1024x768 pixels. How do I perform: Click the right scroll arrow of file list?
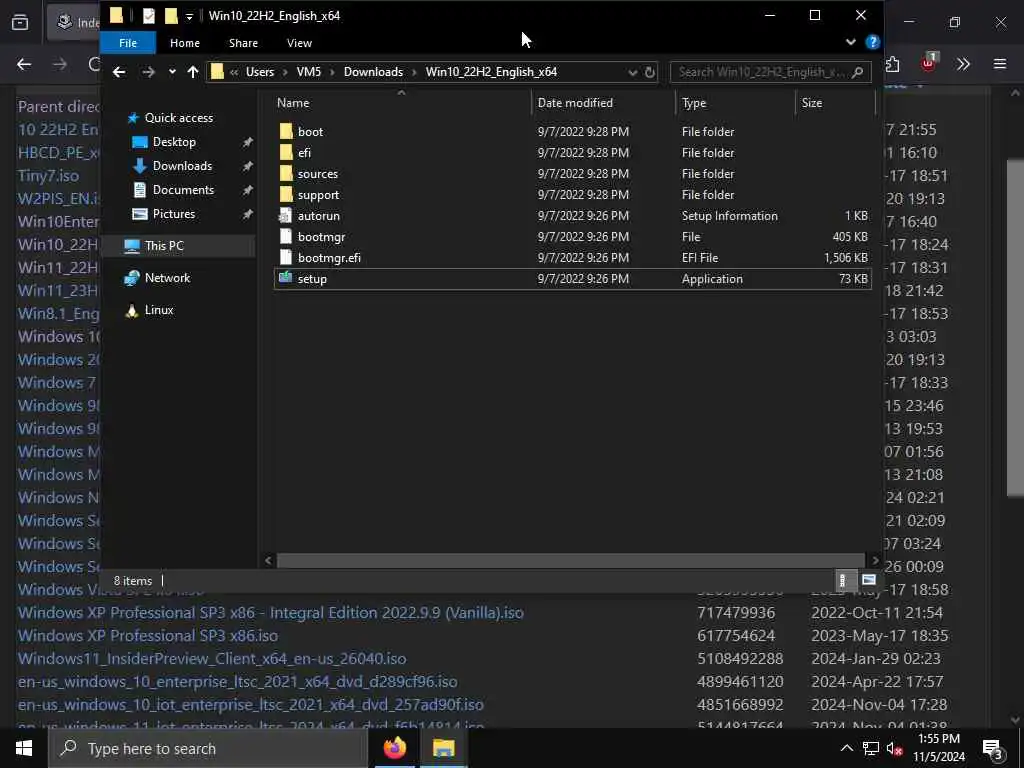[875, 560]
